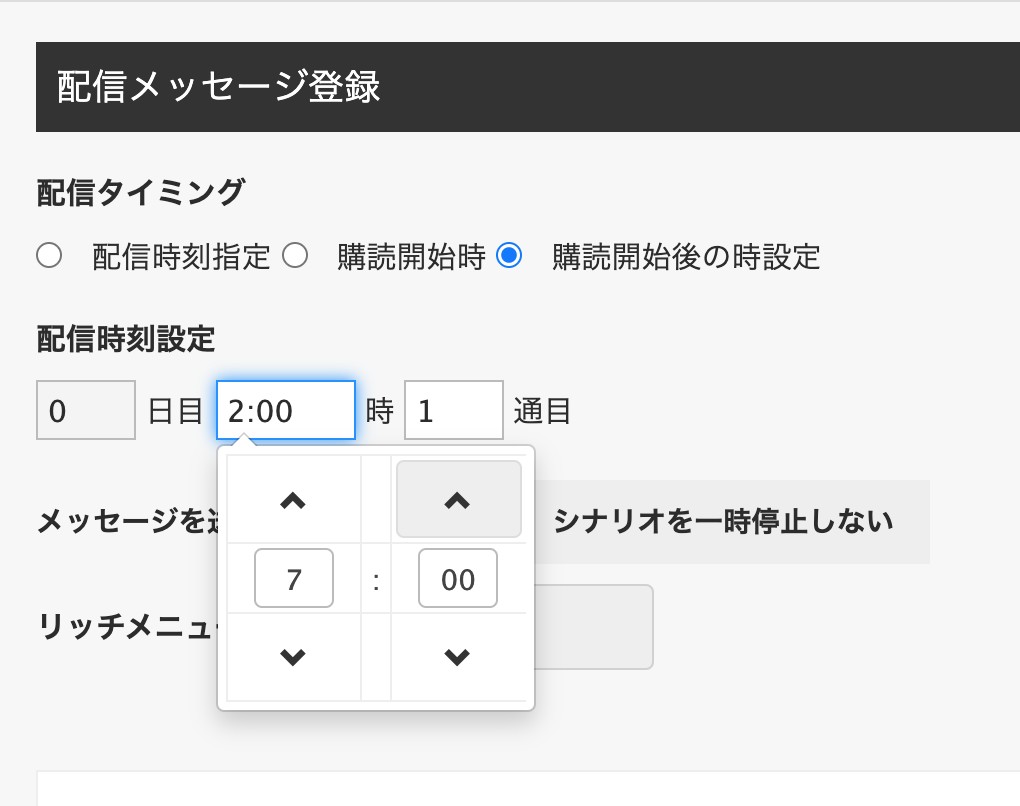The height and width of the screenshot is (806, 1020).
Task: Click the 通目 message number field showing 1
Action: [454, 410]
